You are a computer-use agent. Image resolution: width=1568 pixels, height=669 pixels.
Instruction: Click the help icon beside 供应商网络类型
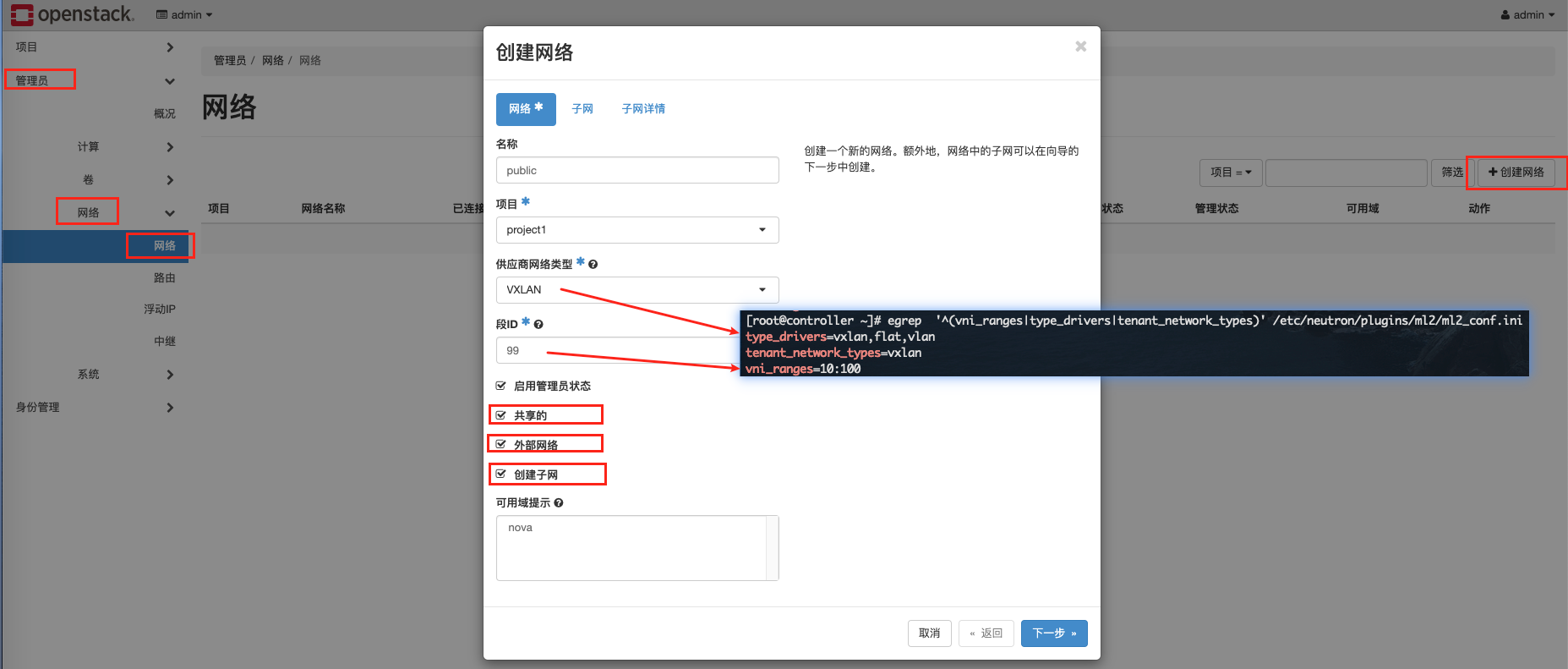[593, 265]
